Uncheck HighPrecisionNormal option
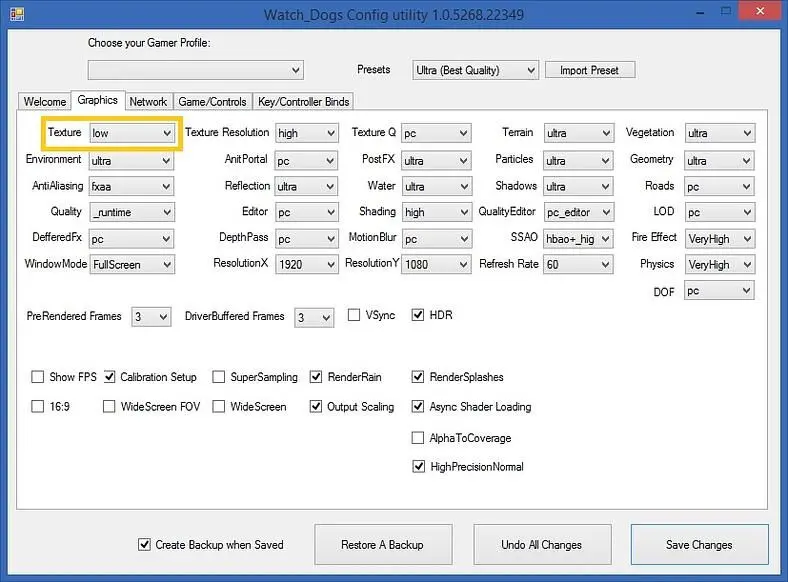 418,466
